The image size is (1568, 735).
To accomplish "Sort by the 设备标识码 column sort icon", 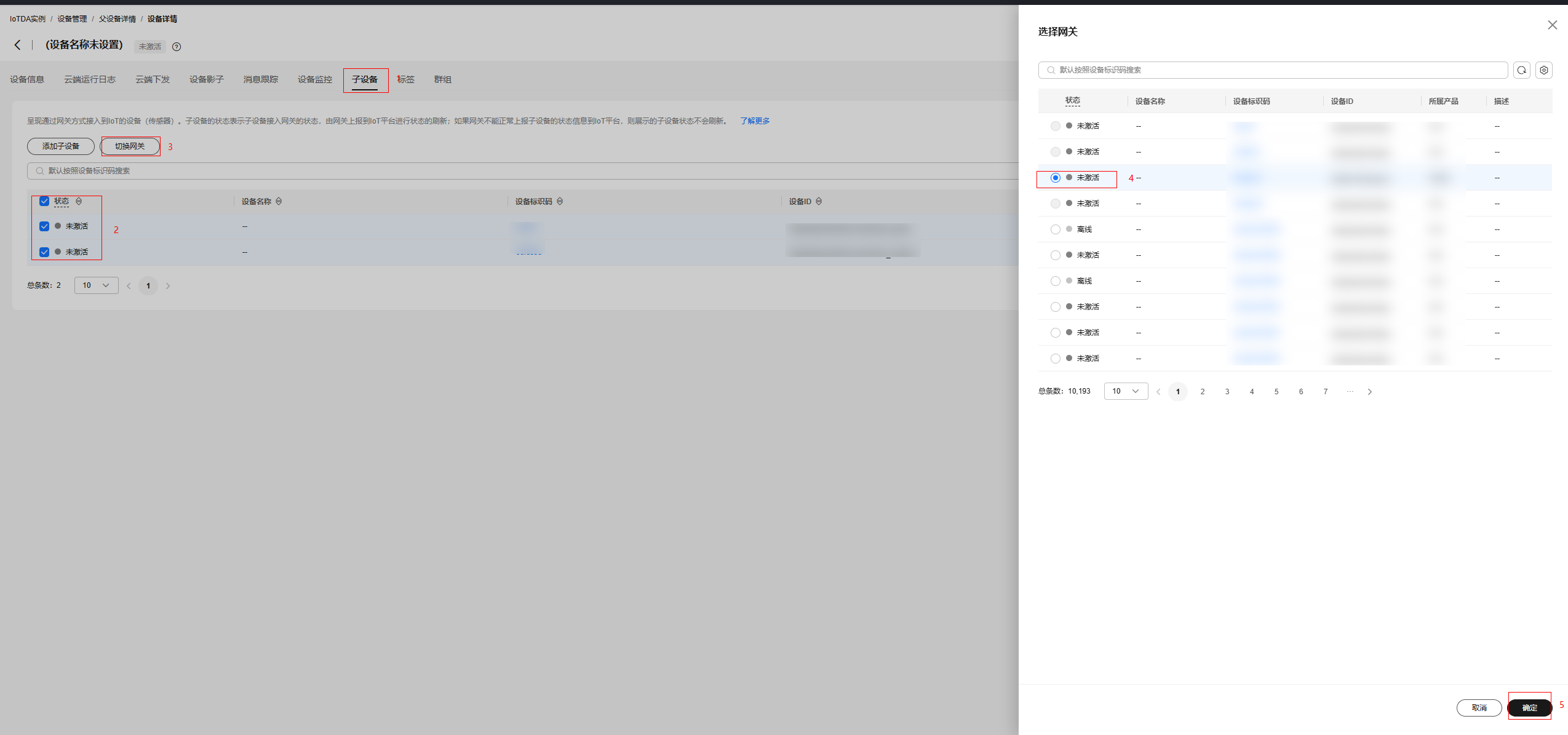I will coord(560,201).
